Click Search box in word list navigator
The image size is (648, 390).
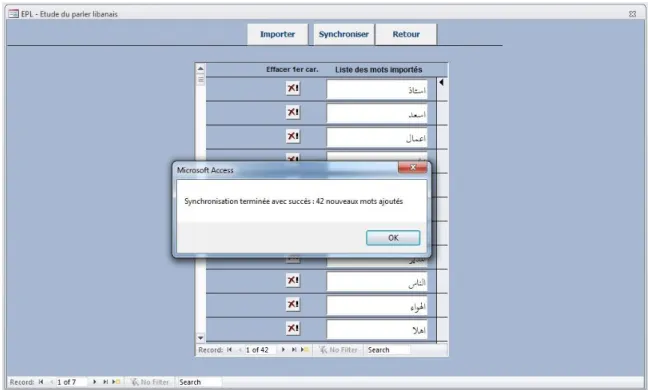388,350
